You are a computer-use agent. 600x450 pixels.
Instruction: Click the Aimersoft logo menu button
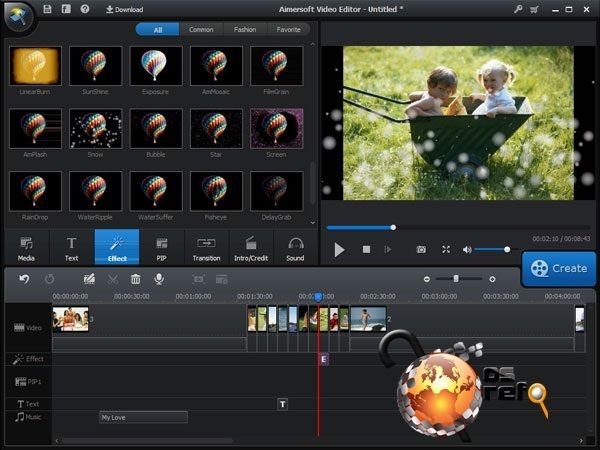click(x=18, y=16)
